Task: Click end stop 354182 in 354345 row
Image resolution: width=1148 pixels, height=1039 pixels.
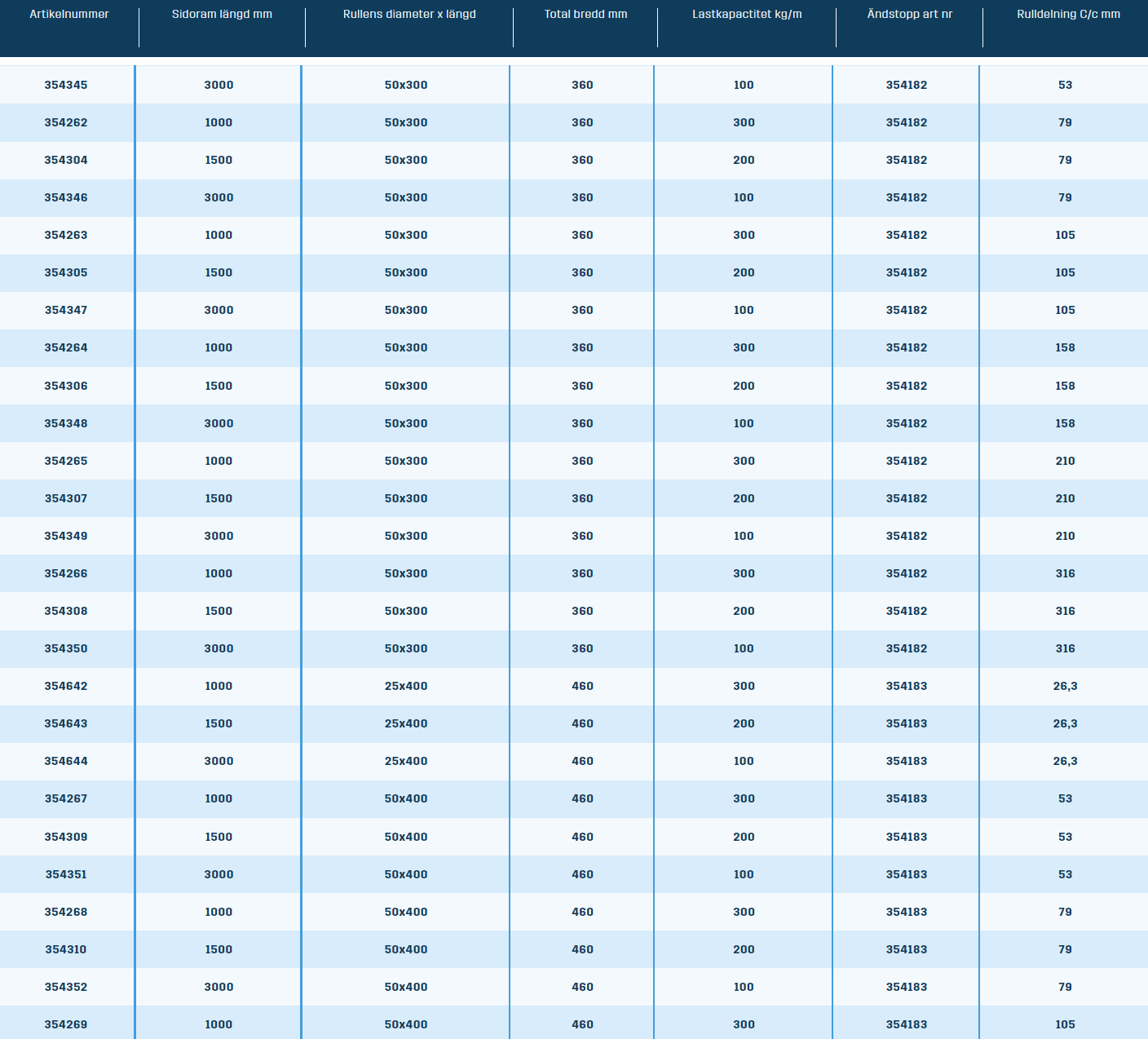Action: pos(907,85)
